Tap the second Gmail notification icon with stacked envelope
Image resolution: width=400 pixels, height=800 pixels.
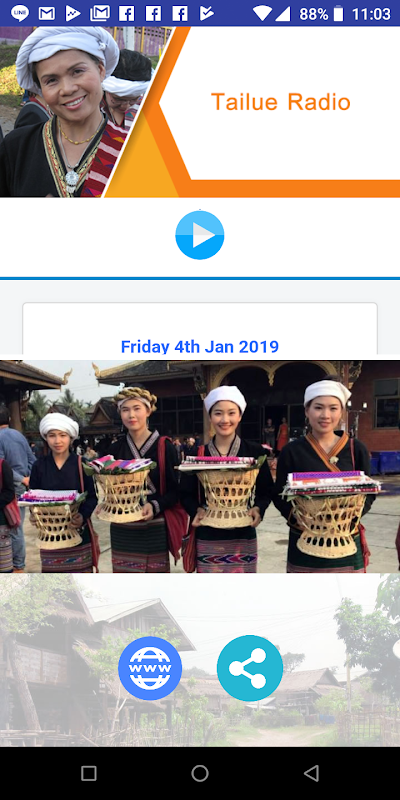coord(99,13)
